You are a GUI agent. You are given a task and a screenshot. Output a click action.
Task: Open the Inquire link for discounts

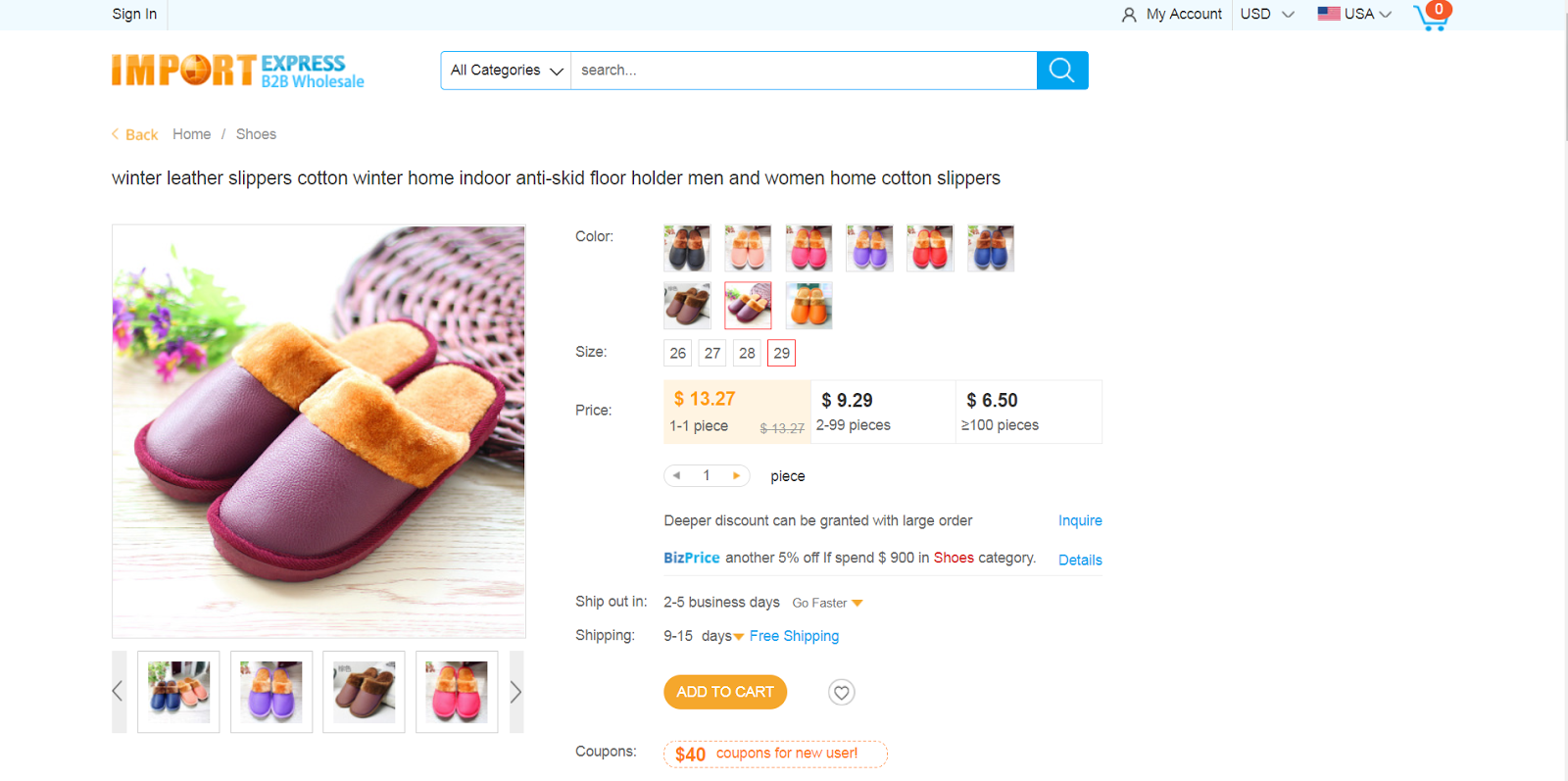pyautogui.click(x=1080, y=520)
